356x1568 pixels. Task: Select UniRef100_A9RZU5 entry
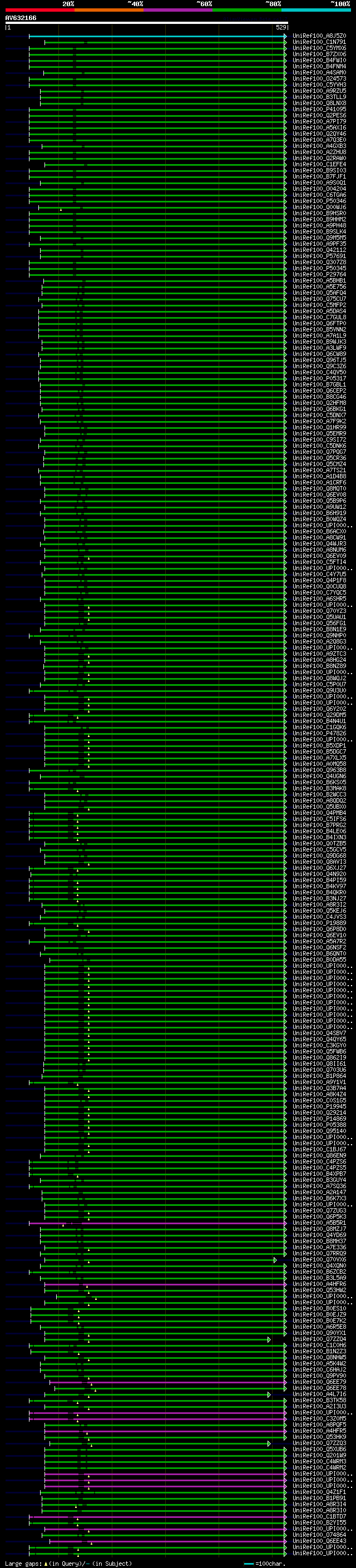pos(319,91)
